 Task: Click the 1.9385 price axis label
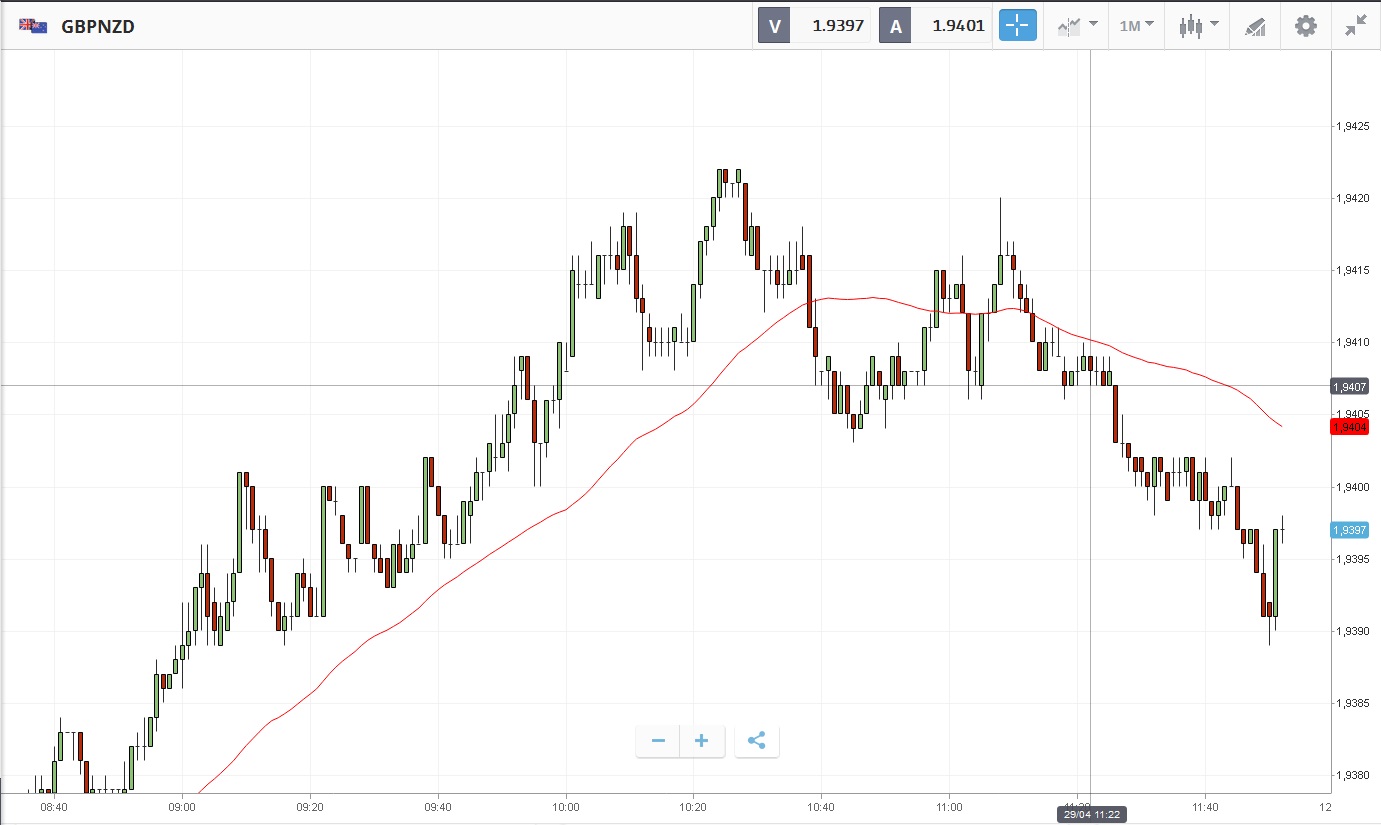click(x=1352, y=703)
